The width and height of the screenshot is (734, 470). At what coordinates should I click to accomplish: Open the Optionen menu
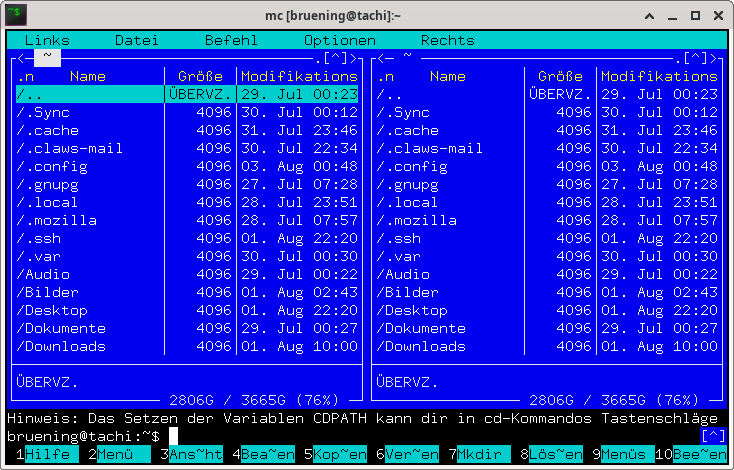coord(340,41)
